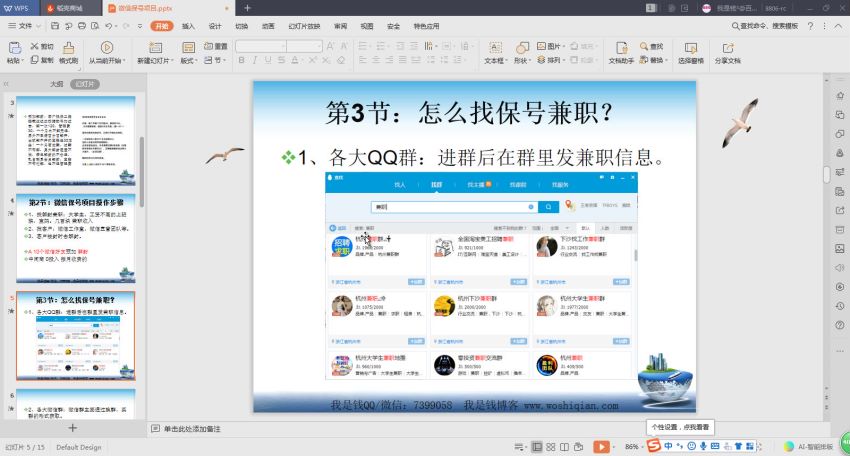Open the View (视图) ribbon tab
Screen dimensions: 850x456
pyautogui.click(x=367, y=26)
